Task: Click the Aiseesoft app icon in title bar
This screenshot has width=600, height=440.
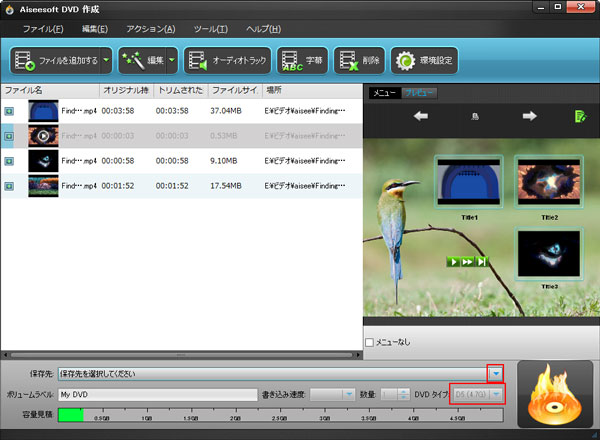Action: pyautogui.click(x=10, y=10)
